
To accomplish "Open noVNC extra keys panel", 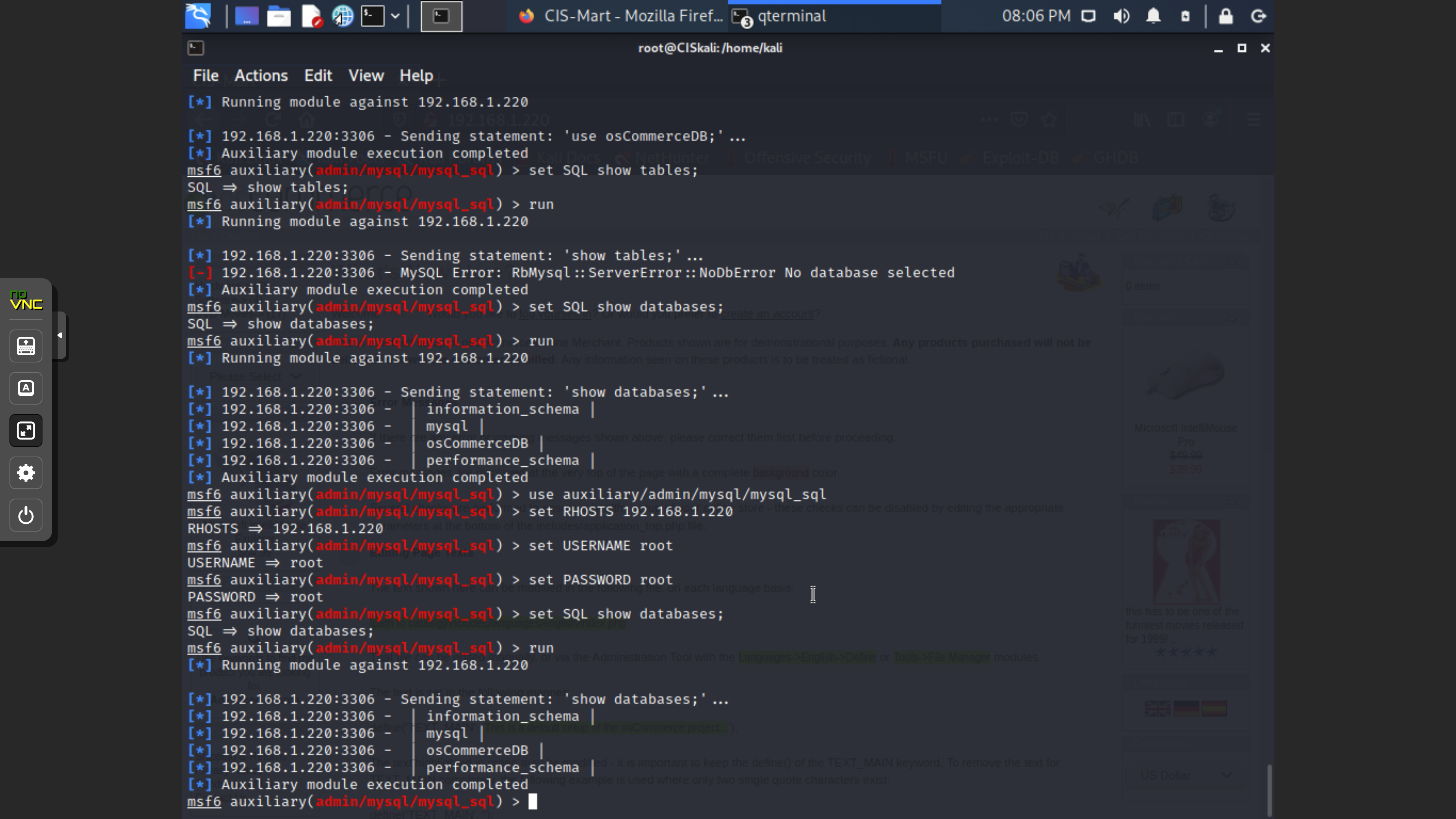I will pyautogui.click(x=26, y=388).
